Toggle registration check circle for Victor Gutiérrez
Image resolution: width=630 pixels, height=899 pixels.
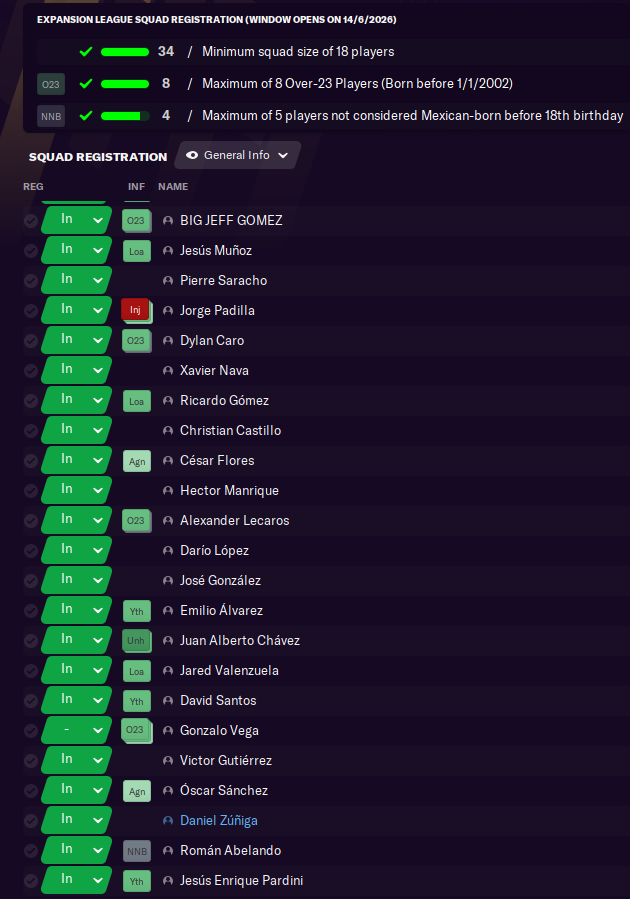[x=31, y=760]
